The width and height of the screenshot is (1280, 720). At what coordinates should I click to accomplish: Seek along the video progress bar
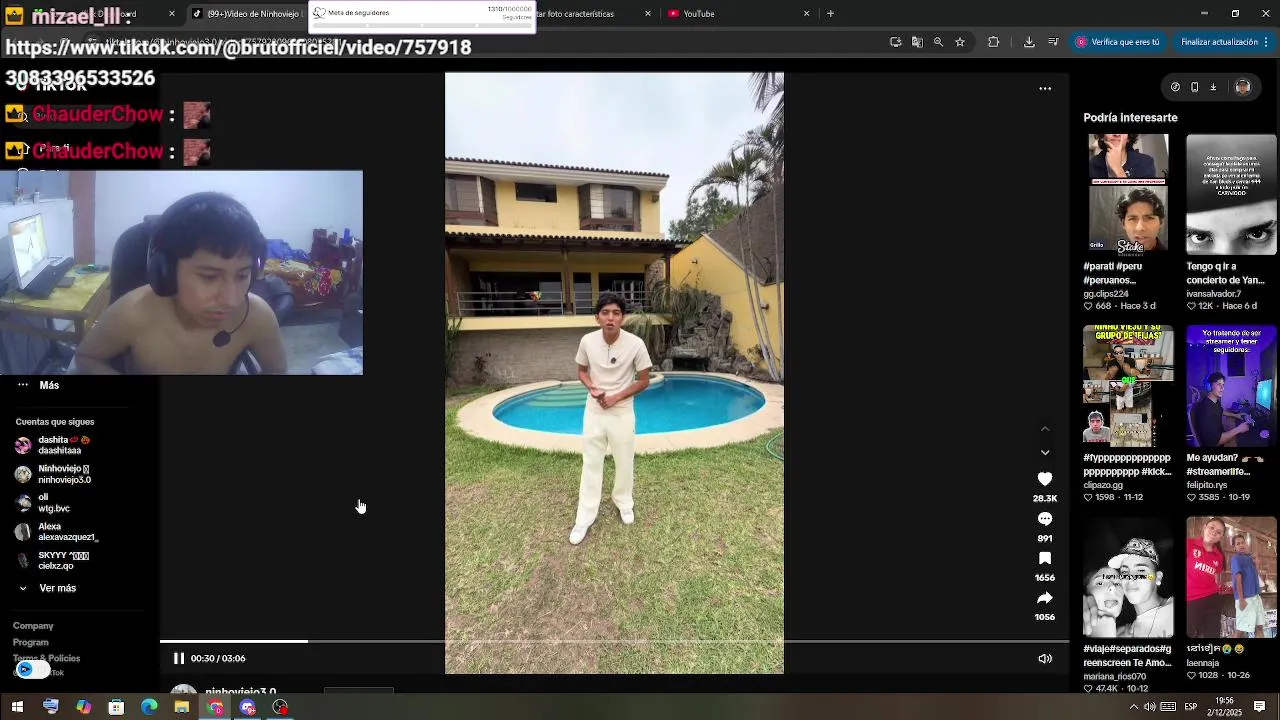point(614,641)
